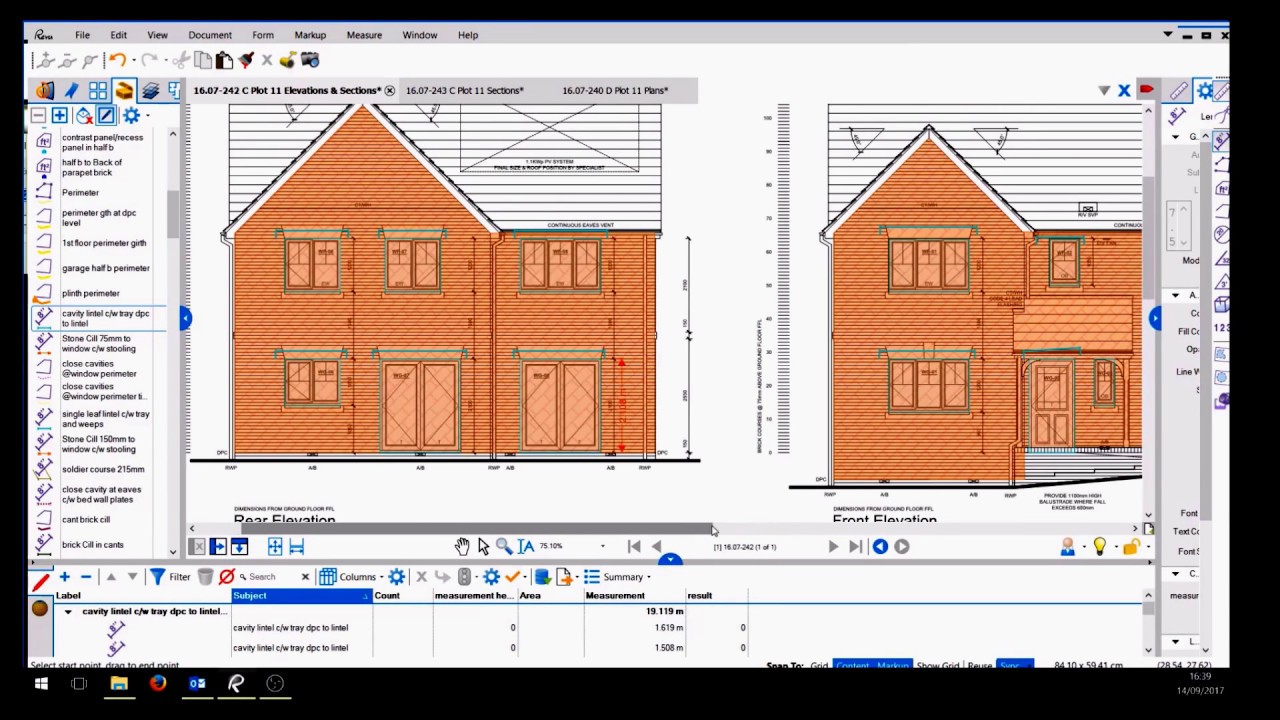Select the Format Painter brush icon
The height and width of the screenshot is (720, 1280).
coord(246,60)
